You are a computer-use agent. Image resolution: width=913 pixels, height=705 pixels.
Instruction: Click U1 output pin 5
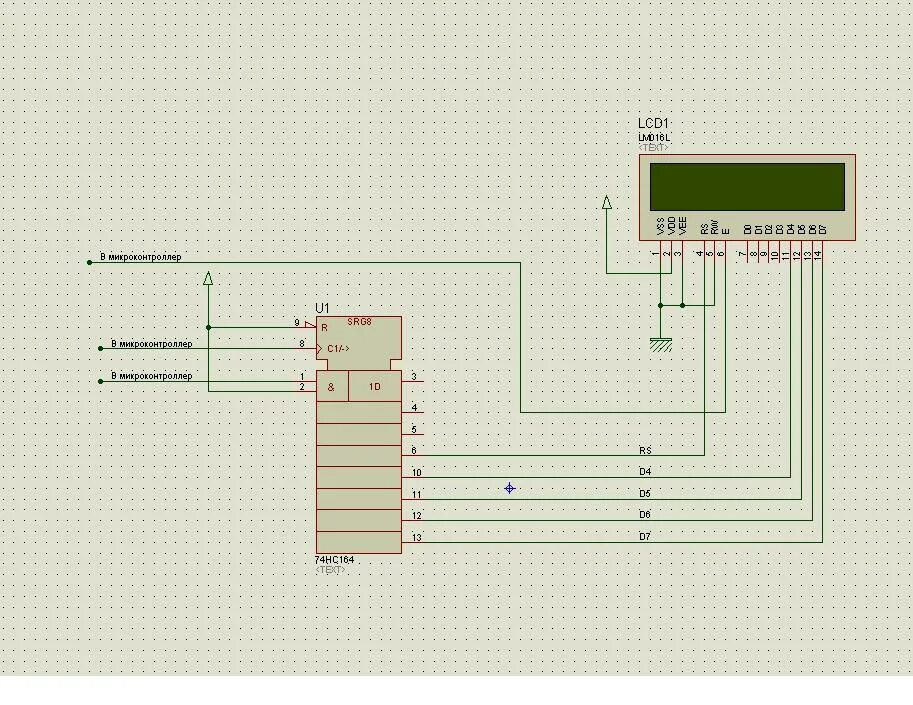pos(413,432)
